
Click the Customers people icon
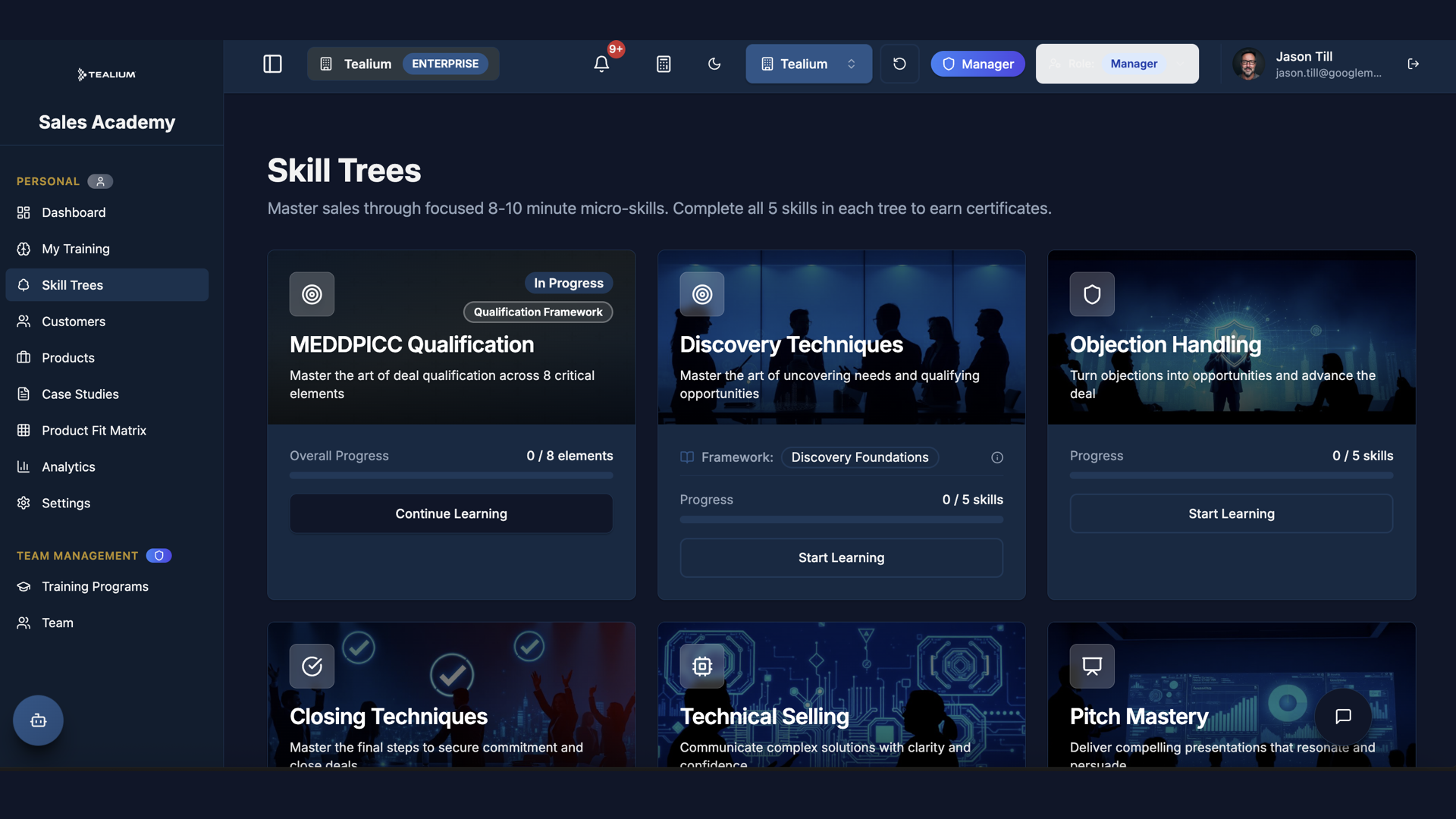coord(24,322)
